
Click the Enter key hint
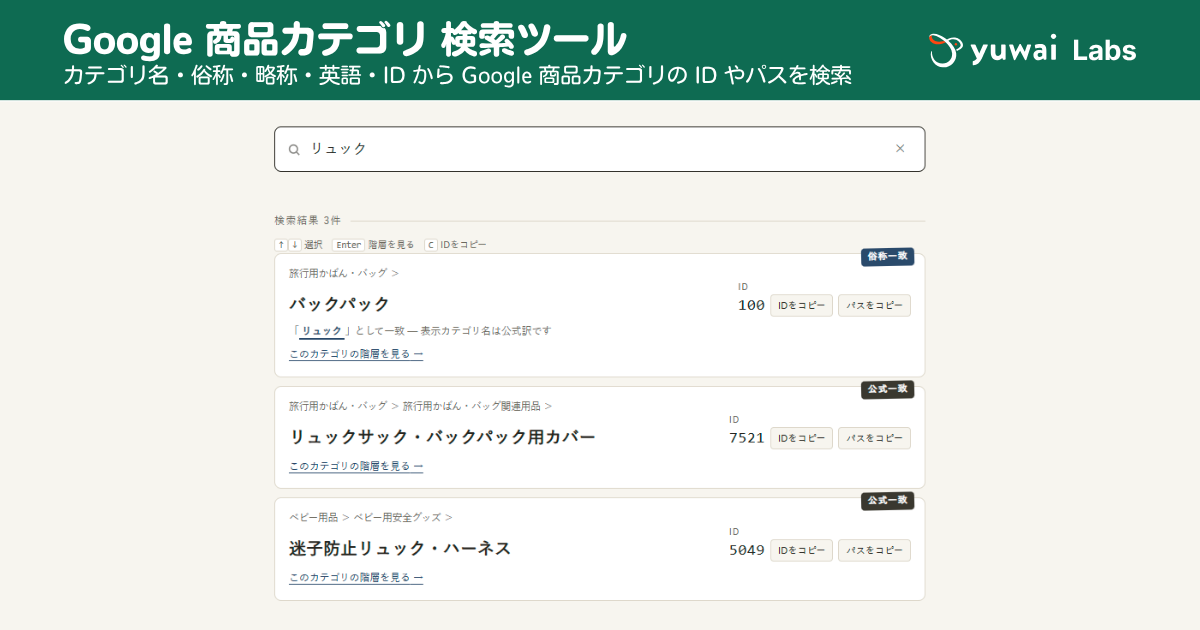[349, 245]
